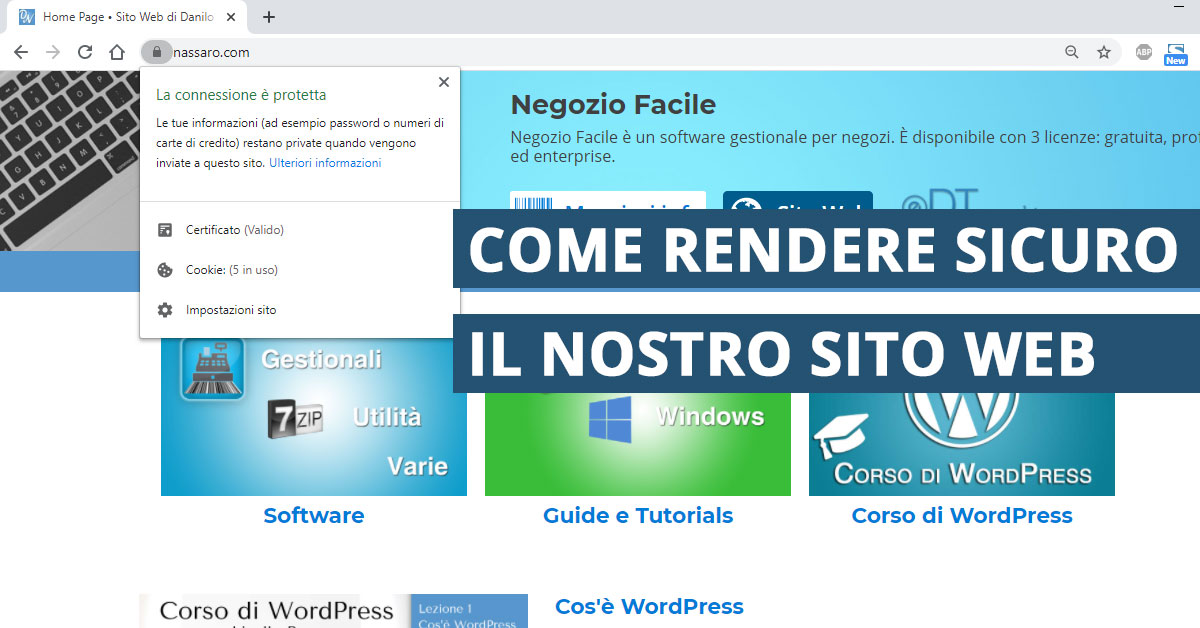This screenshot has width=1200, height=628.
Task: Click La connessione è protetta title
Action: point(241,95)
